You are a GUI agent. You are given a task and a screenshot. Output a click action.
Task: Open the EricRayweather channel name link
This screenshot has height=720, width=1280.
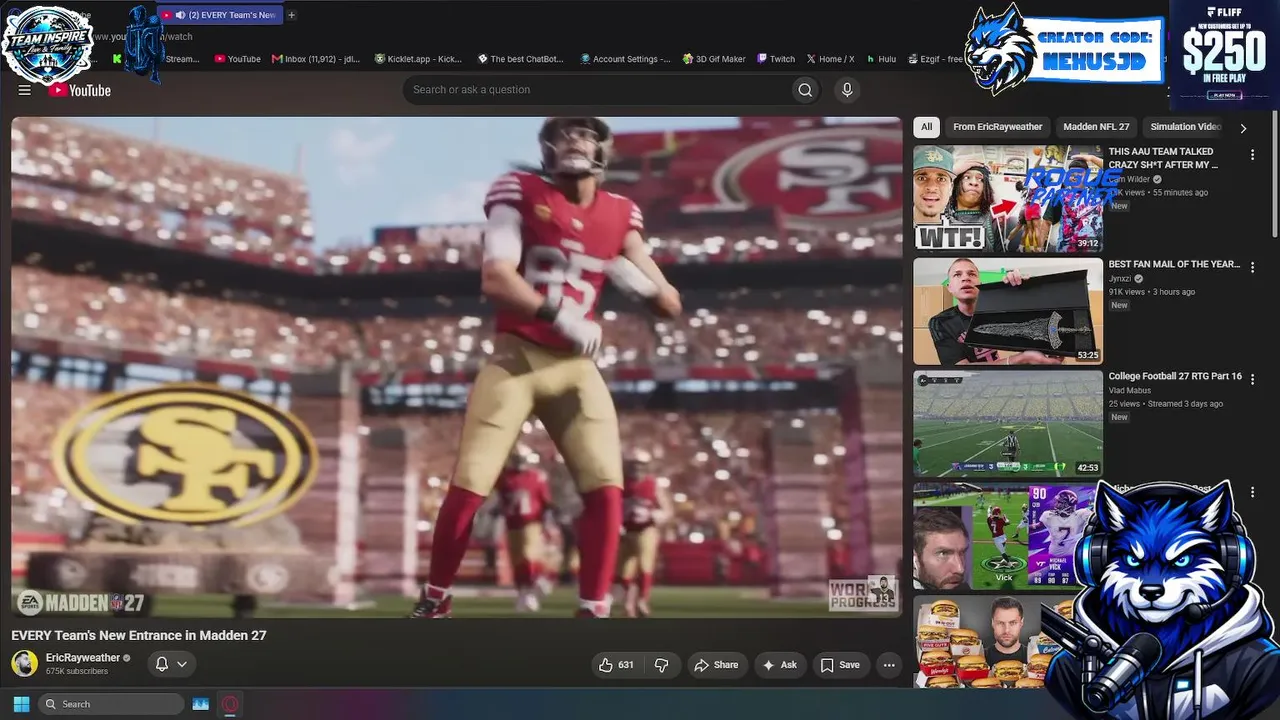click(83, 658)
